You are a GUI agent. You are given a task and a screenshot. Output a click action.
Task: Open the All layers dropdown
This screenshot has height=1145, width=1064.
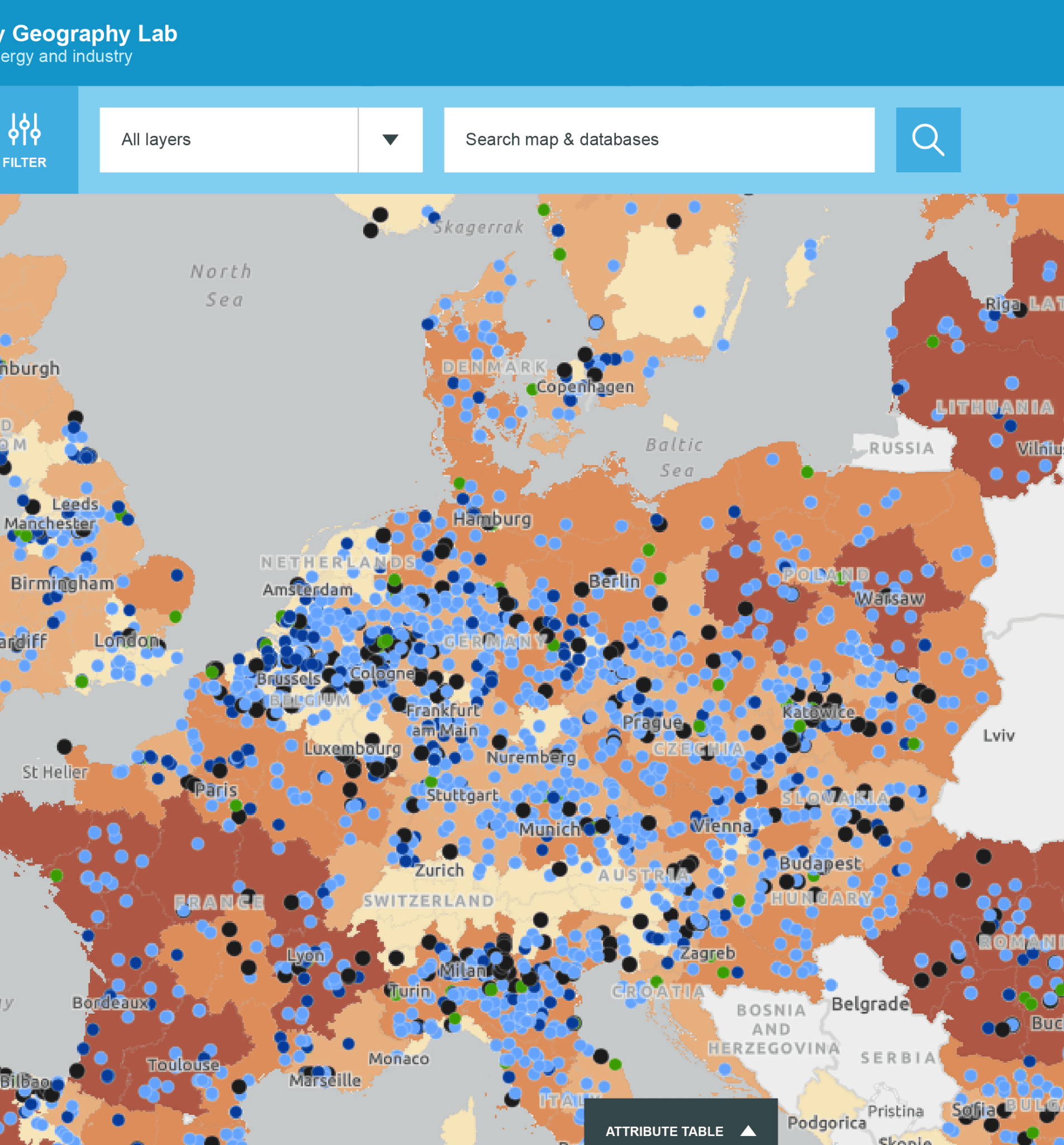tap(229, 140)
